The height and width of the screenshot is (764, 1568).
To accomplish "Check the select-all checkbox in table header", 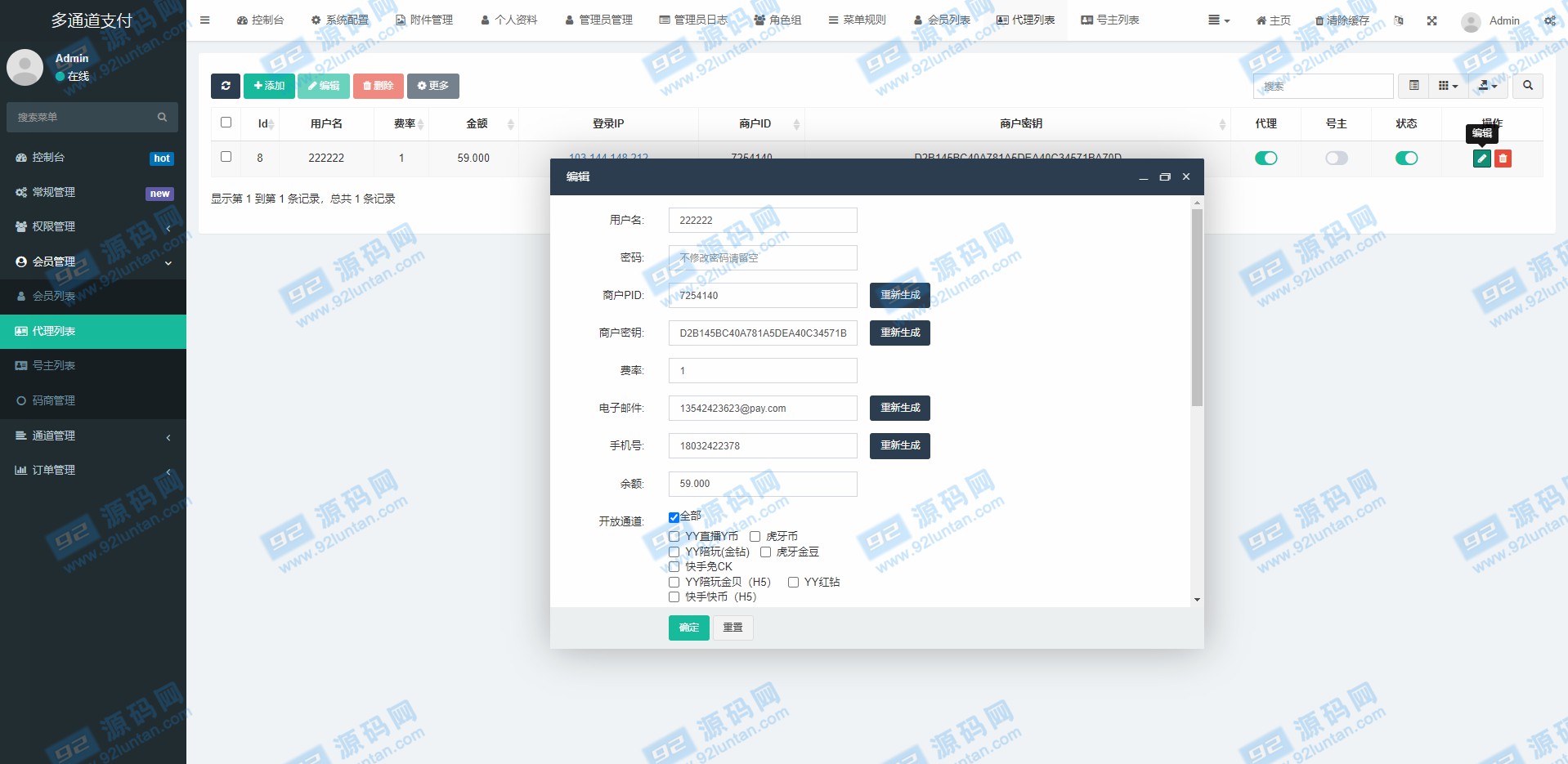I will (x=226, y=123).
